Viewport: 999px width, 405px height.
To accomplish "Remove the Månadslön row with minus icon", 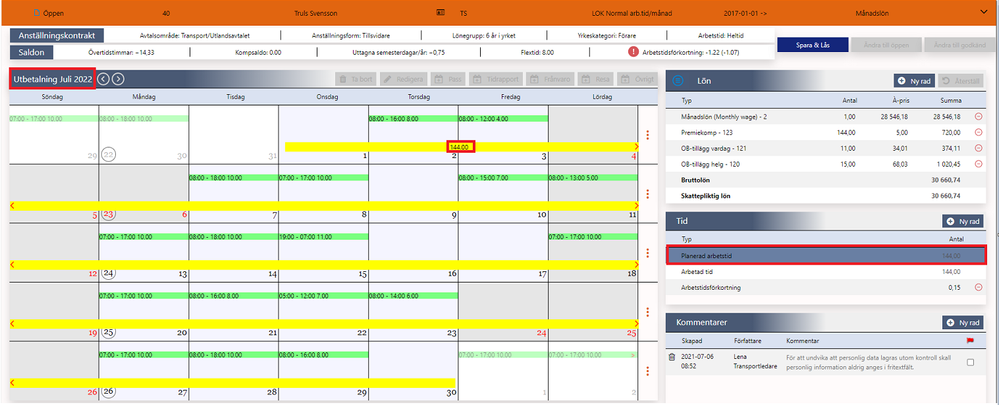I will coord(978,117).
